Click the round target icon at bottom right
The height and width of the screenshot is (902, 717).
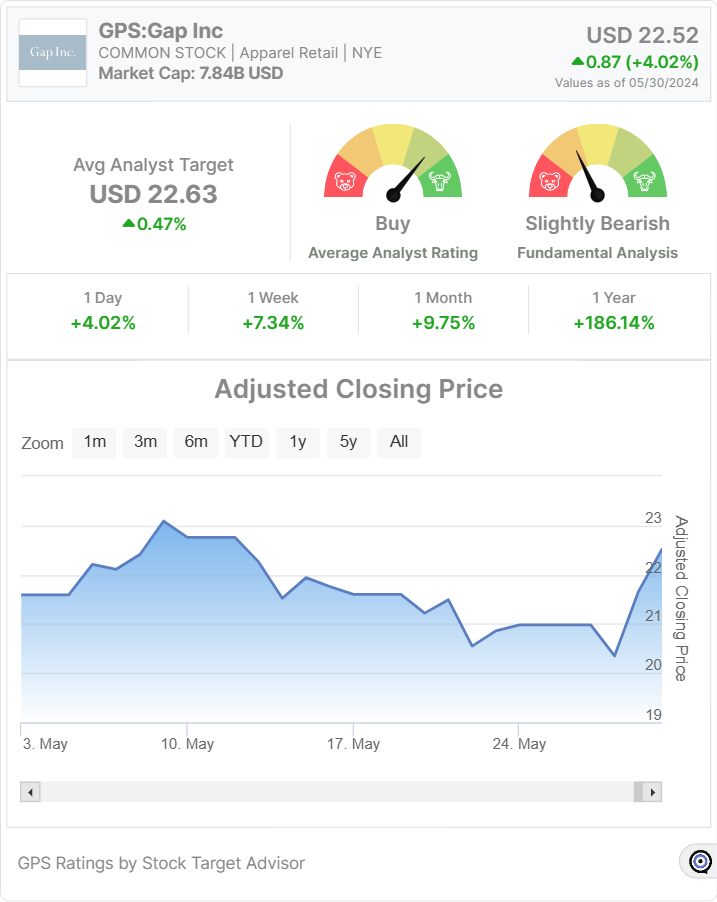point(700,861)
